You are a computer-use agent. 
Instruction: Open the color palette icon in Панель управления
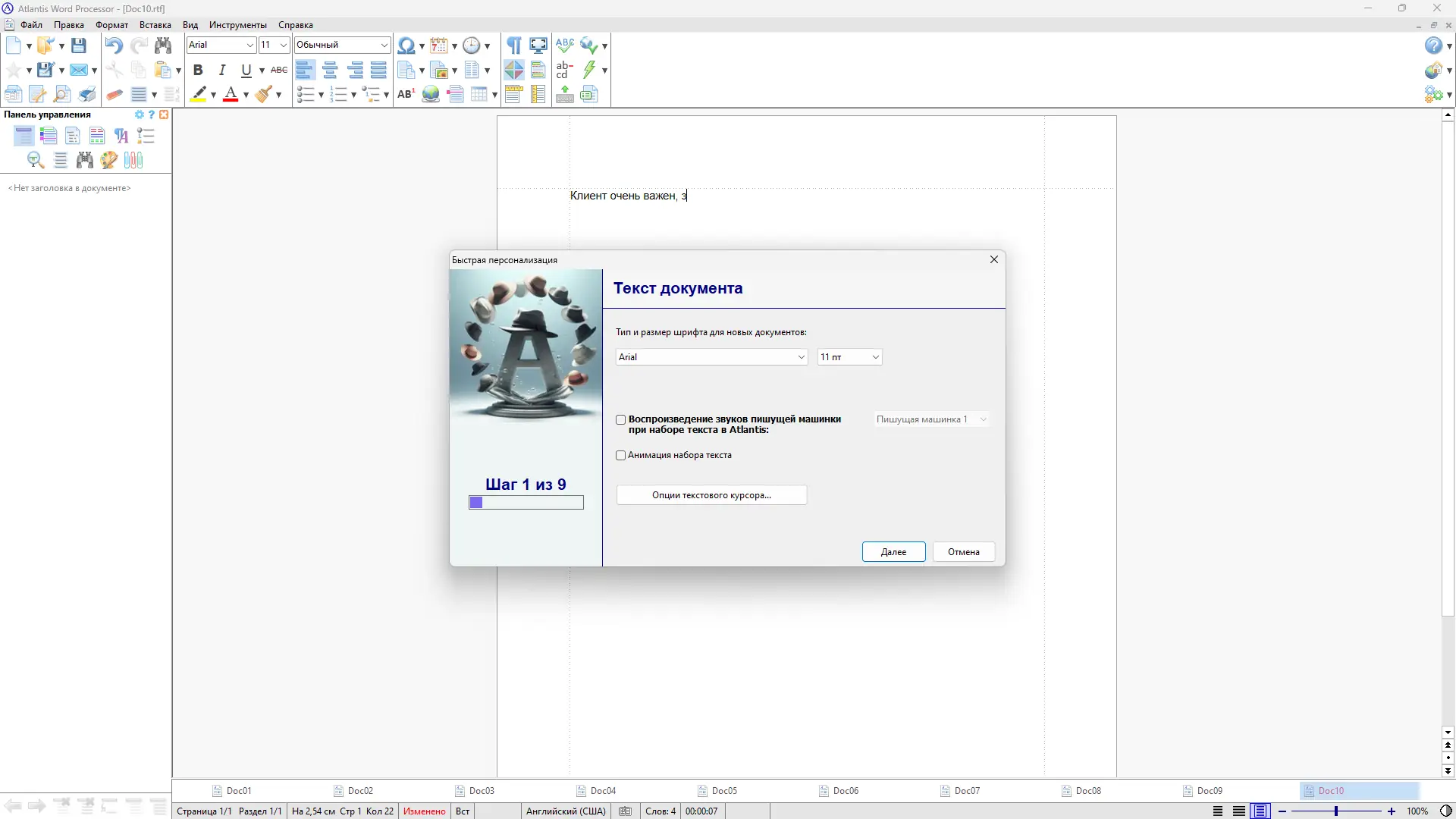coord(108,160)
